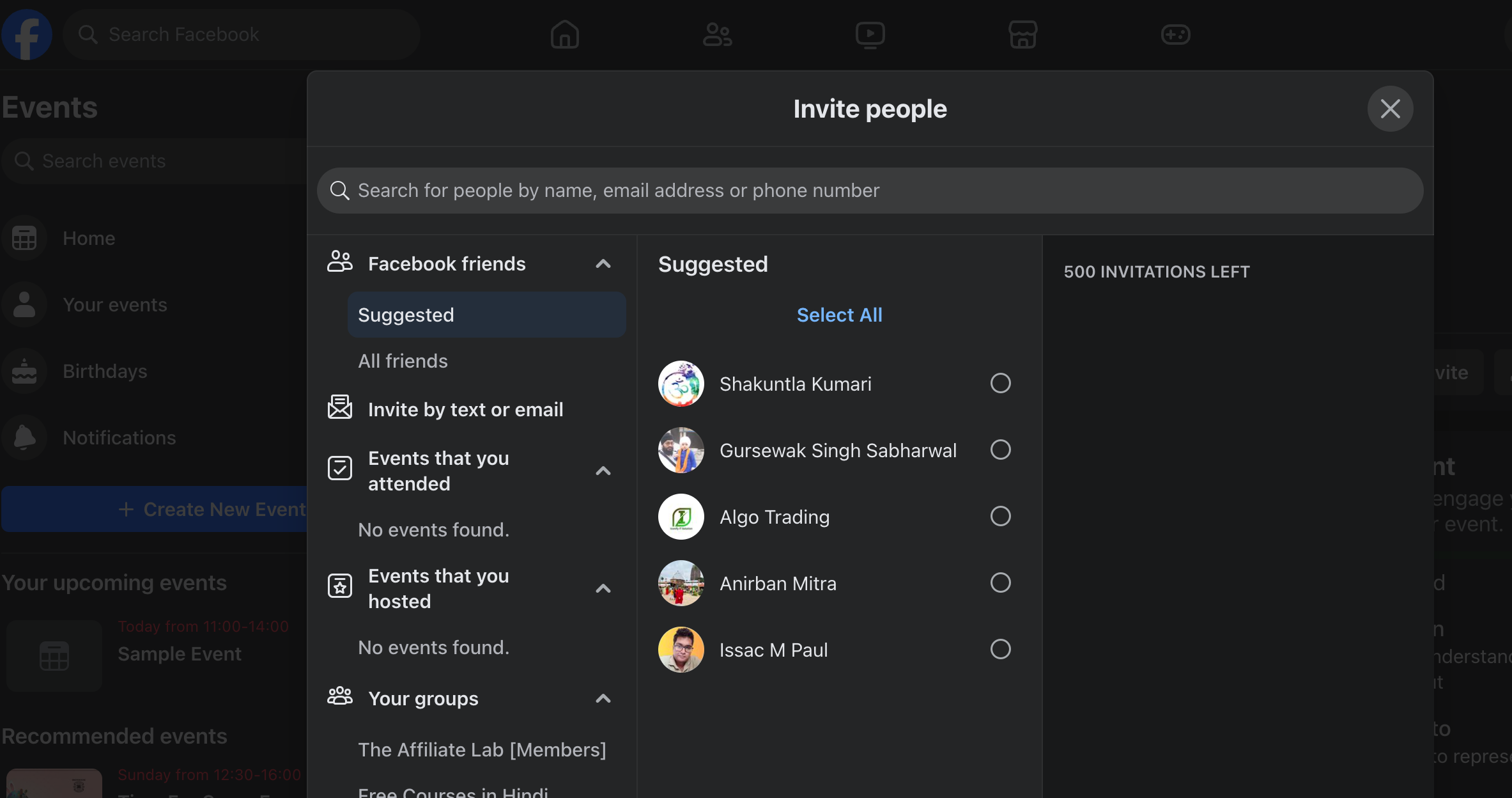Select the radio button for Anirban Mitra
Image resolution: width=1512 pixels, height=798 pixels.
click(1001, 583)
